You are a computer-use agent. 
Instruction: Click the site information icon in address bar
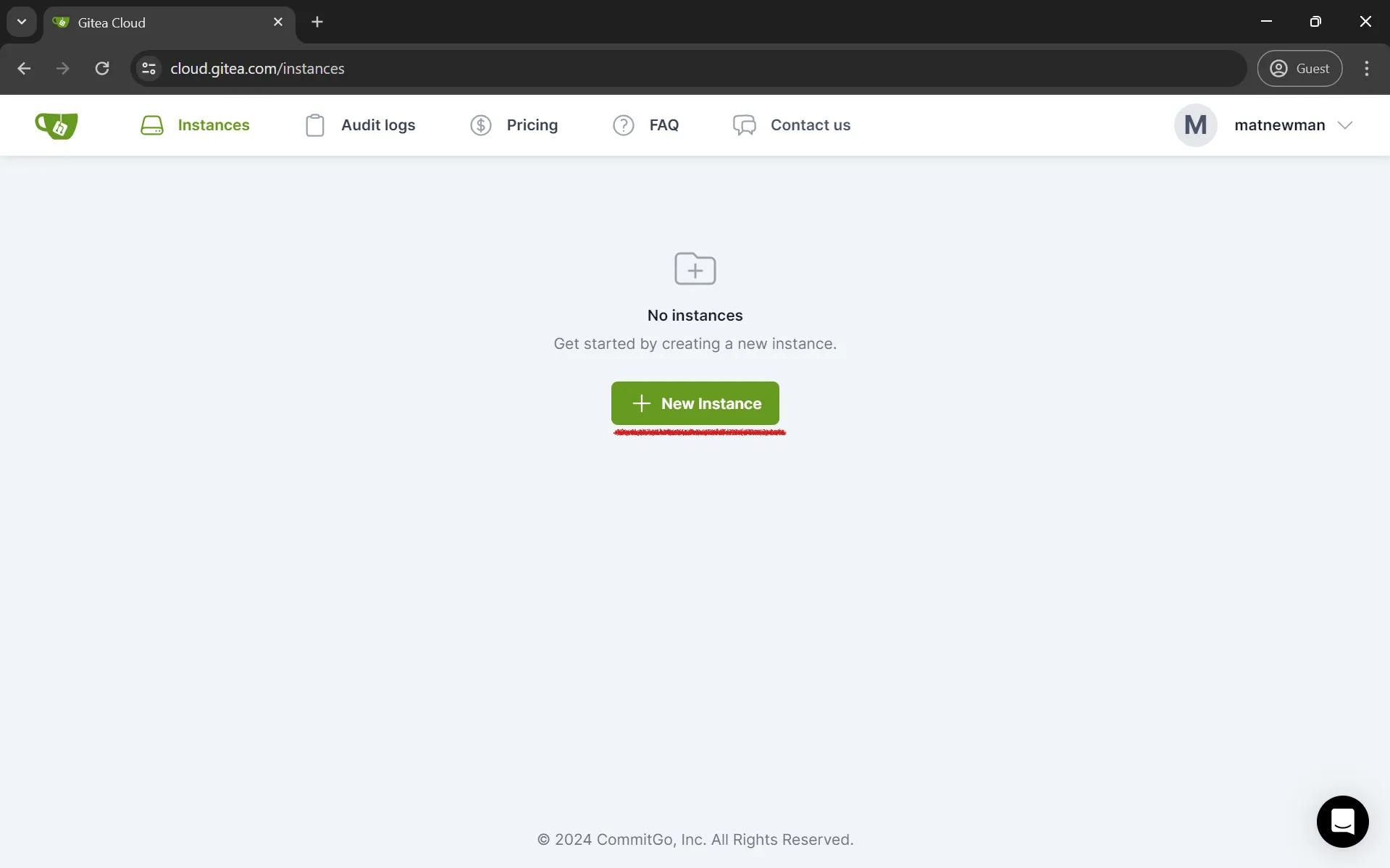pos(148,68)
